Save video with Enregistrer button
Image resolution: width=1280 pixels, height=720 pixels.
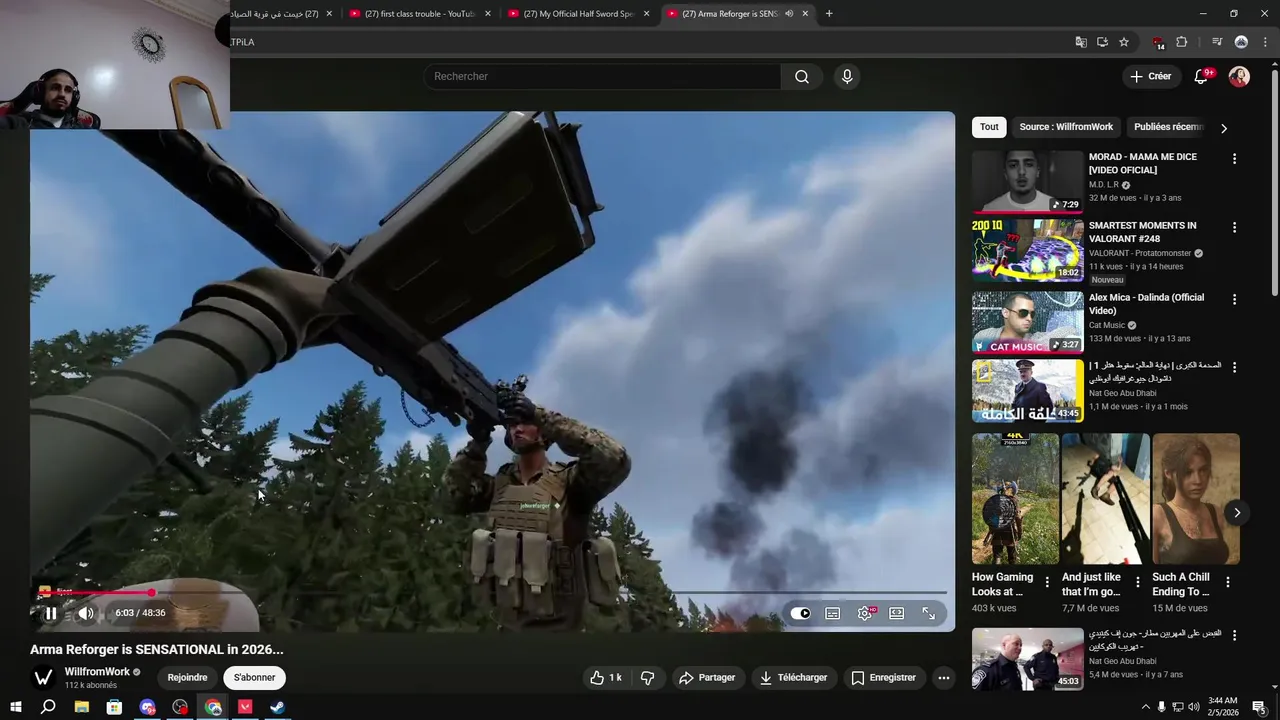[x=883, y=677]
